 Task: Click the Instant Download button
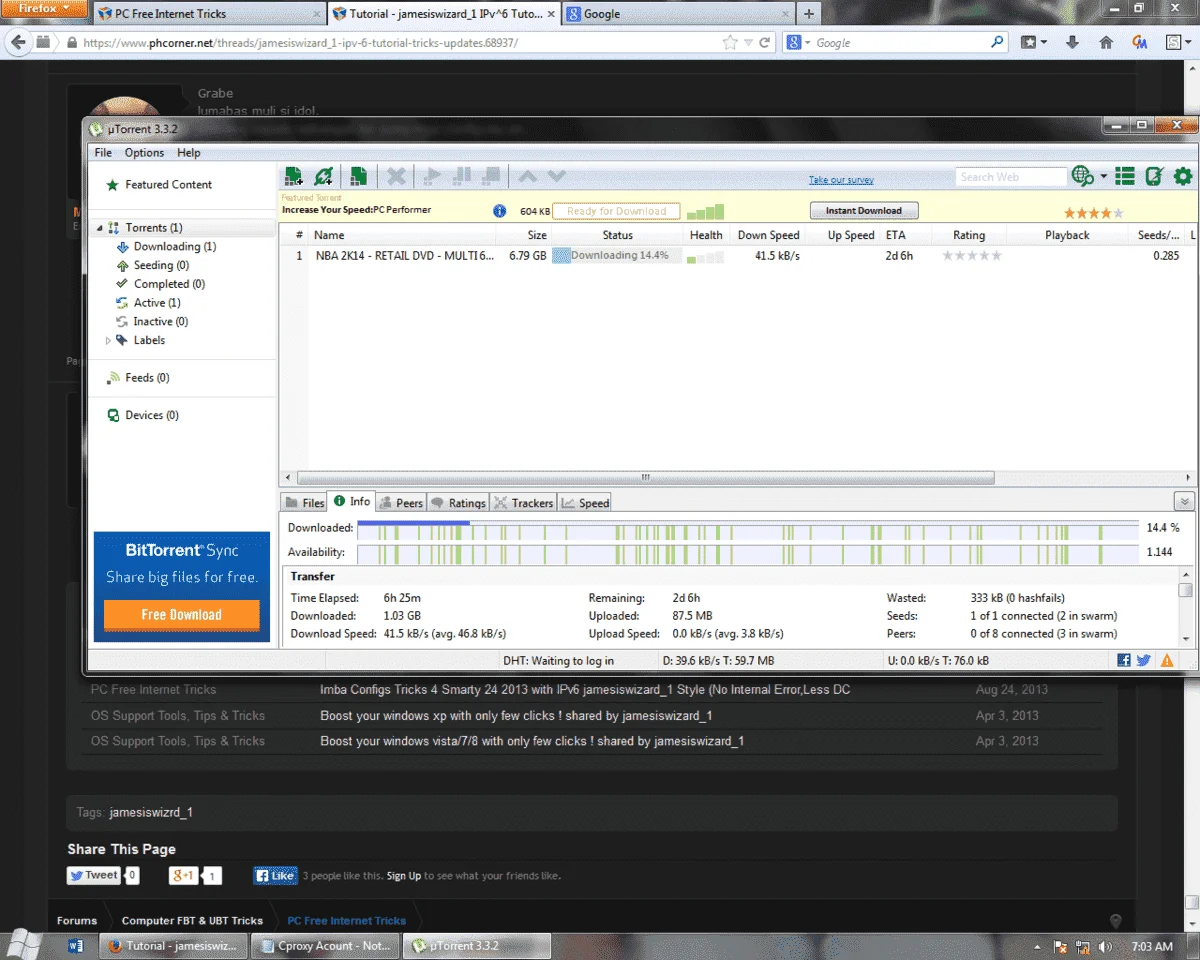tap(864, 211)
